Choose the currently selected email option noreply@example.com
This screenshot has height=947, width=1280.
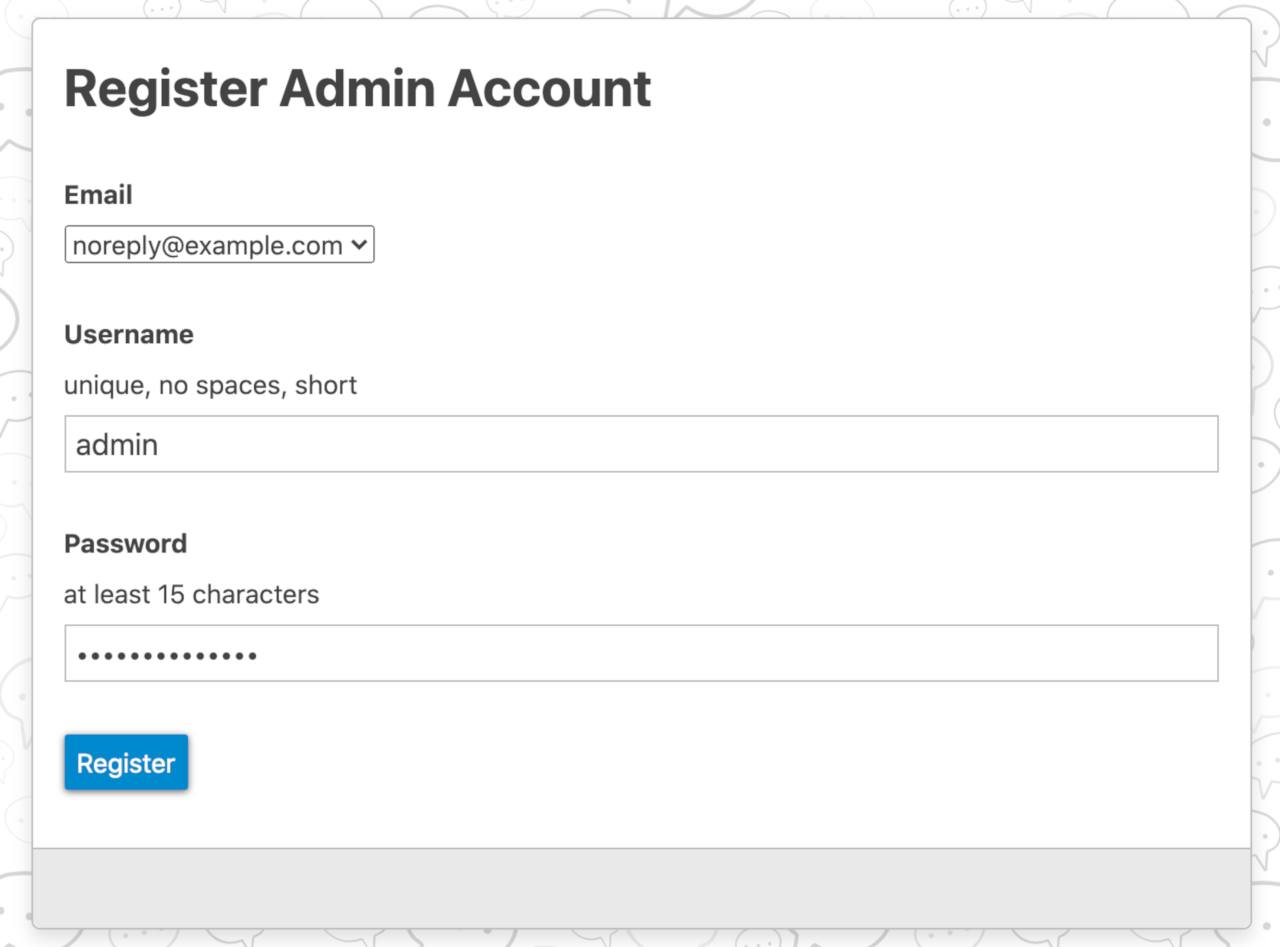coord(200,244)
